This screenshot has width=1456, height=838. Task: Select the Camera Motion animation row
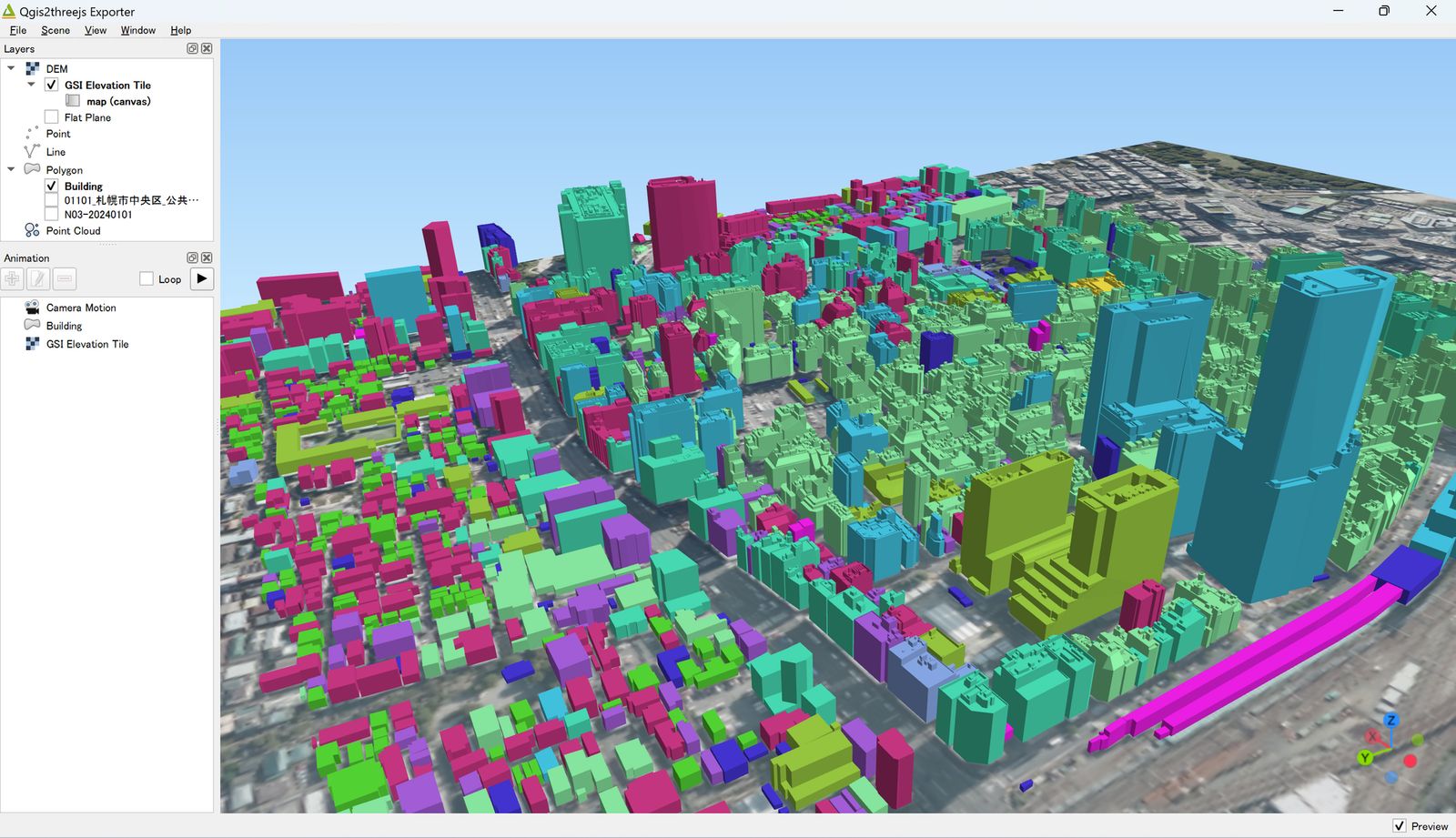107,308
